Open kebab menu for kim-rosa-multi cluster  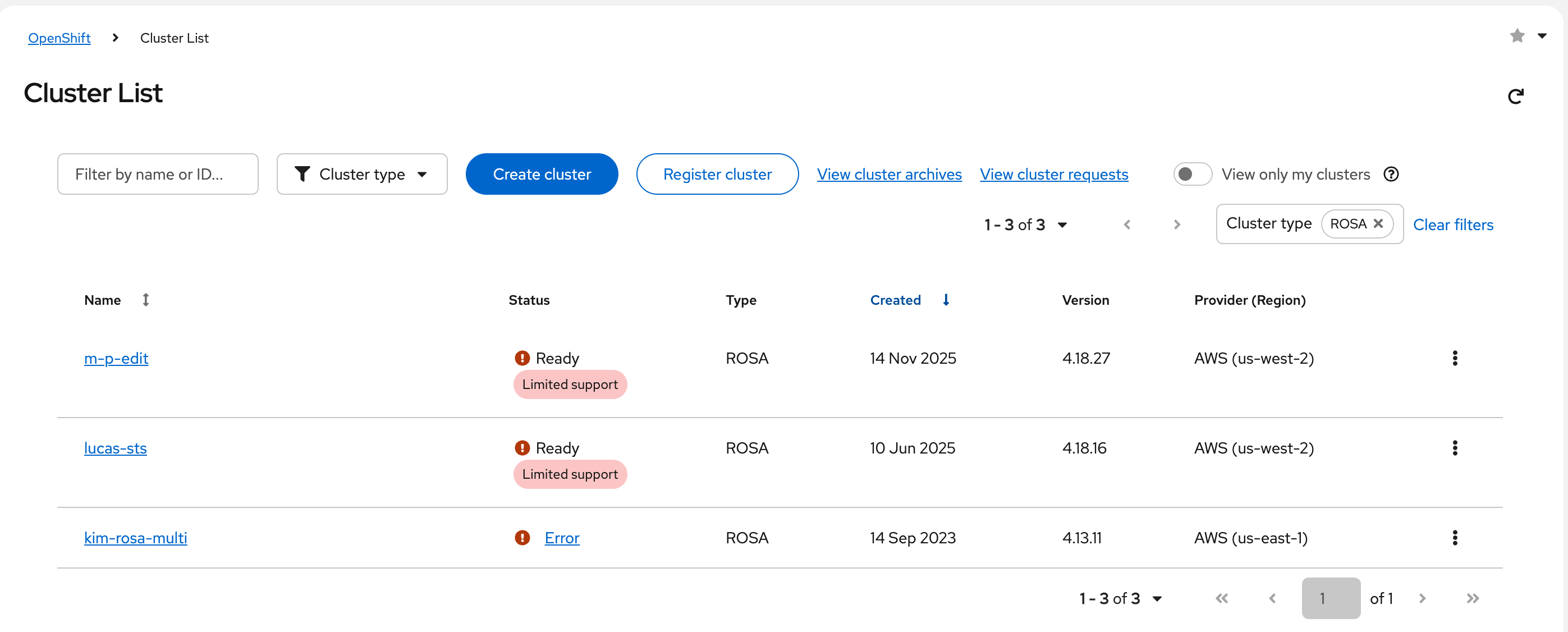(1454, 538)
